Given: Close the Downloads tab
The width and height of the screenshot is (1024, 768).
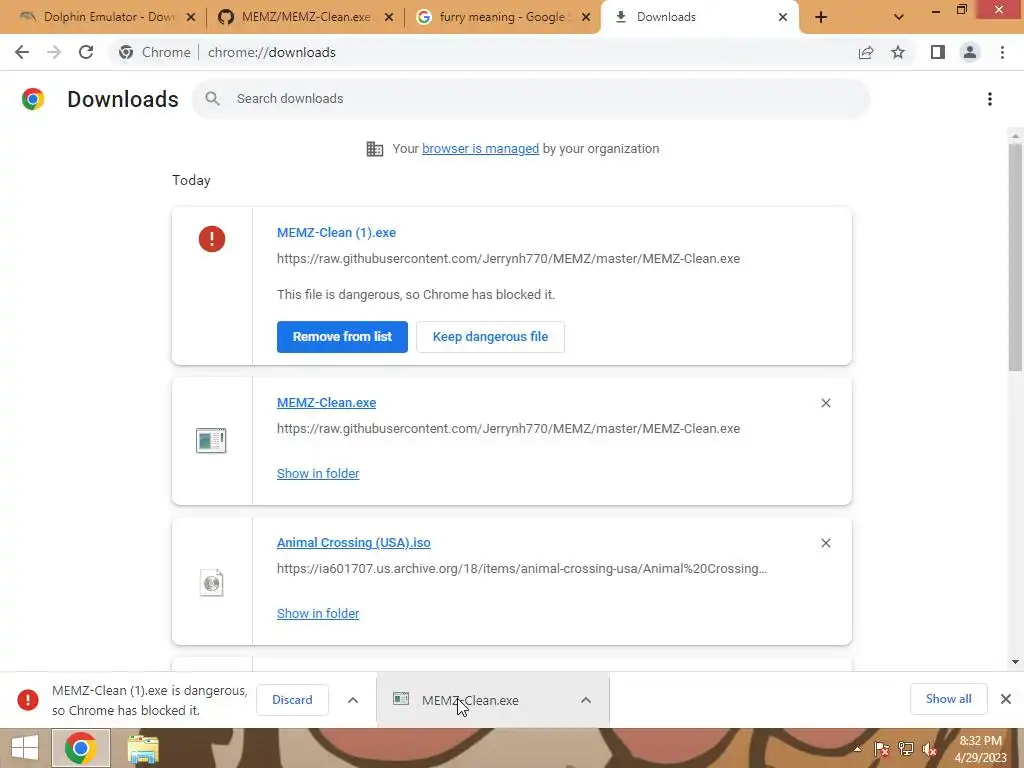Looking at the screenshot, I should click(x=783, y=18).
